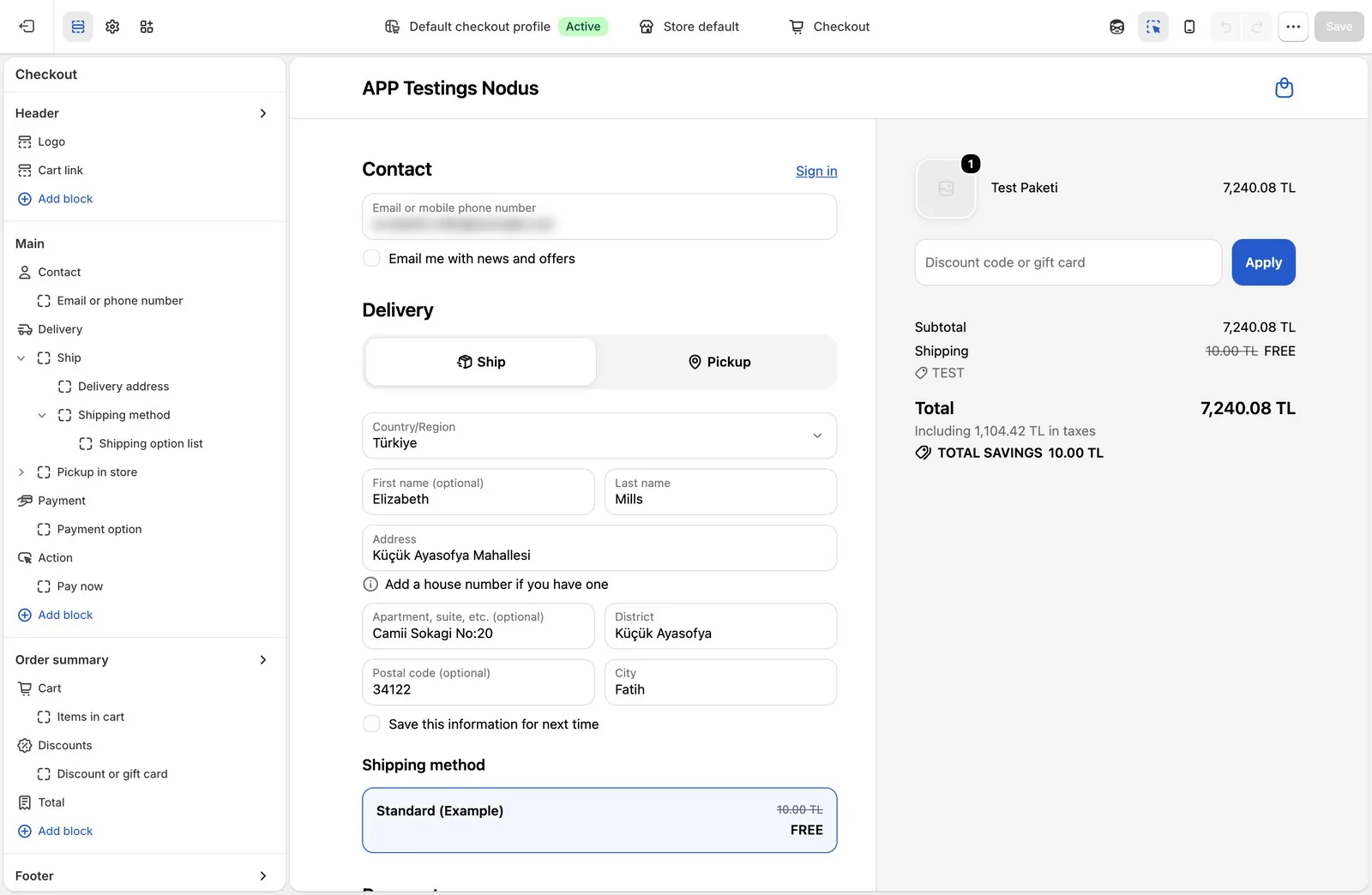Click the Email or mobile phone field
Image resolution: width=1372 pixels, height=895 pixels.
[599, 217]
